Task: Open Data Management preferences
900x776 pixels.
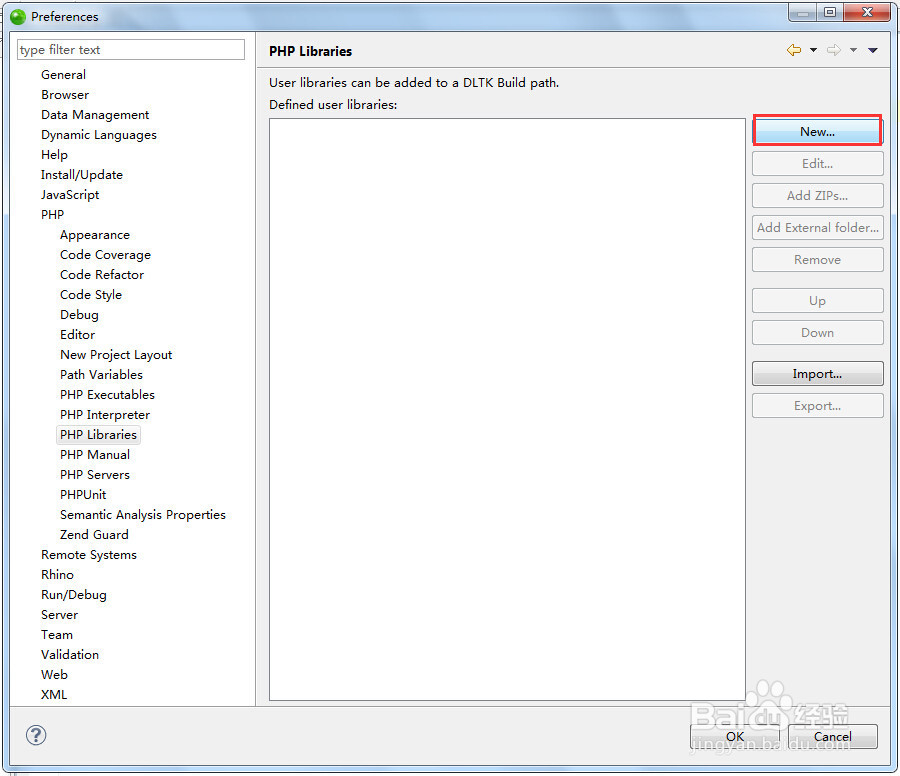Action: coord(95,115)
